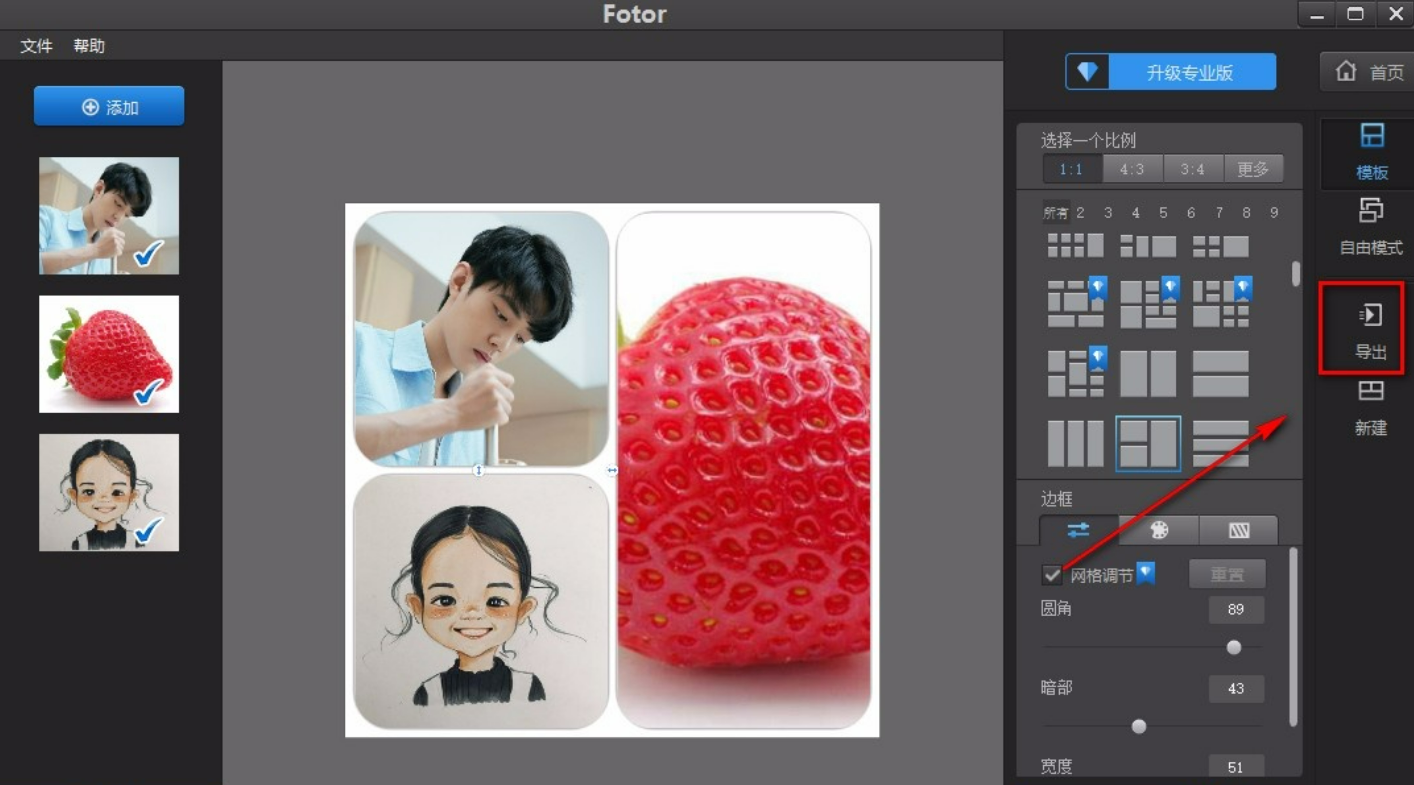Screen dimensions: 1414x785
Task: Pick the two vertical columns template
Action: pyautogui.click(x=1148, y=373)
